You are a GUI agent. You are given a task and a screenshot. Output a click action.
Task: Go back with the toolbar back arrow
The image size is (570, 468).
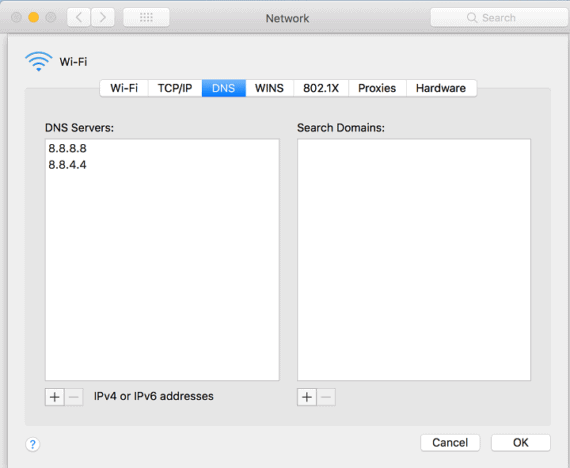click(79, 17)
